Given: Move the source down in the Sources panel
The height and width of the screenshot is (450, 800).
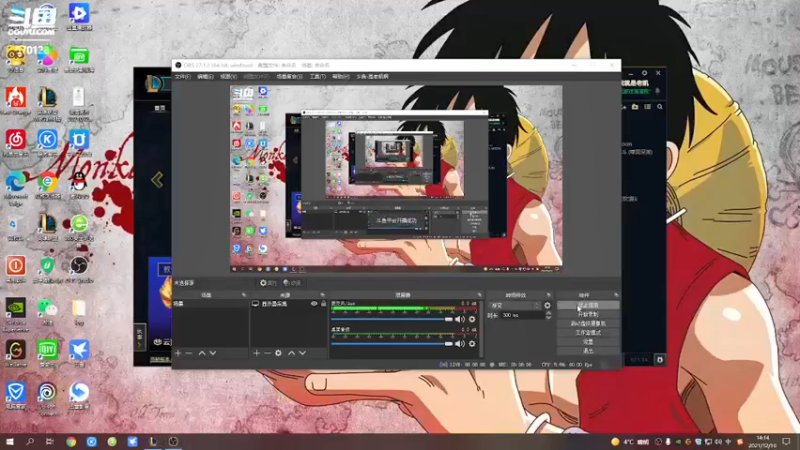Looking at the screenshot, I should pos(303,353).
